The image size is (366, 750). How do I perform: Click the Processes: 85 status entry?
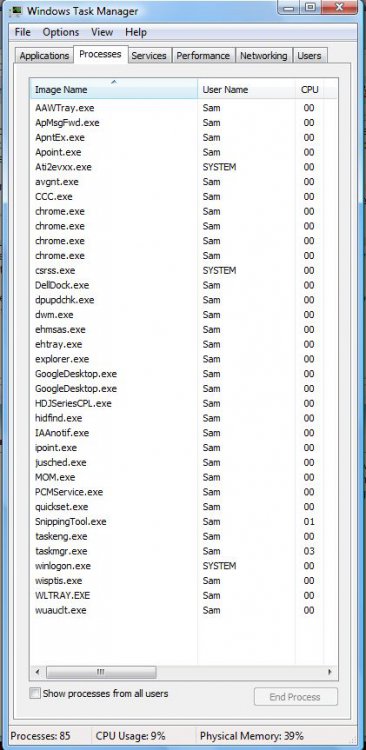coord(40,736)
